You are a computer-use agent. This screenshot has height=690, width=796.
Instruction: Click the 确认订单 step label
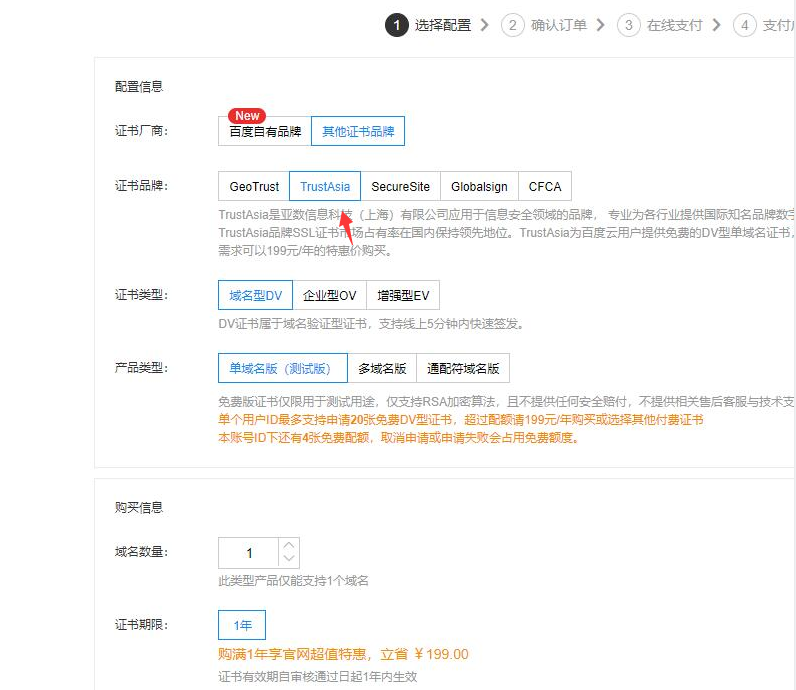558,25
